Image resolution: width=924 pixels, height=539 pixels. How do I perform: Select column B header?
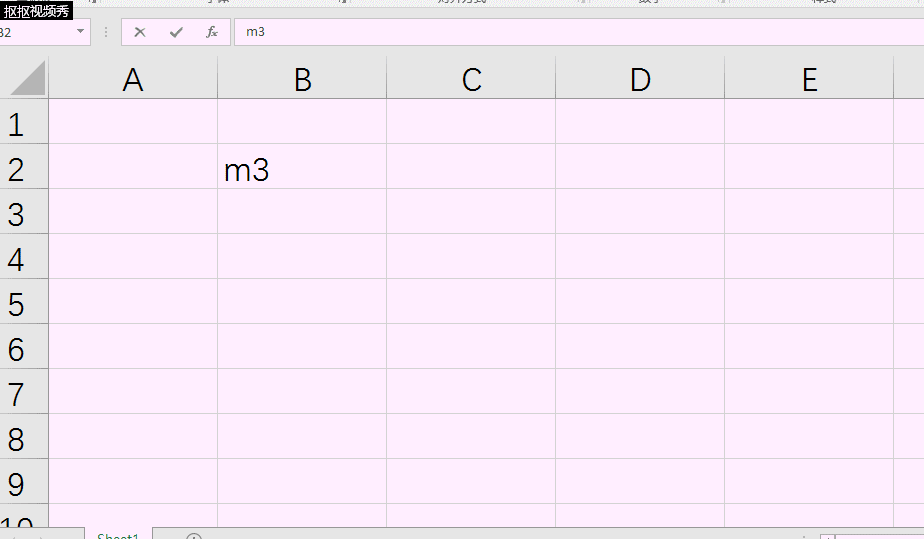pos(302,78)
